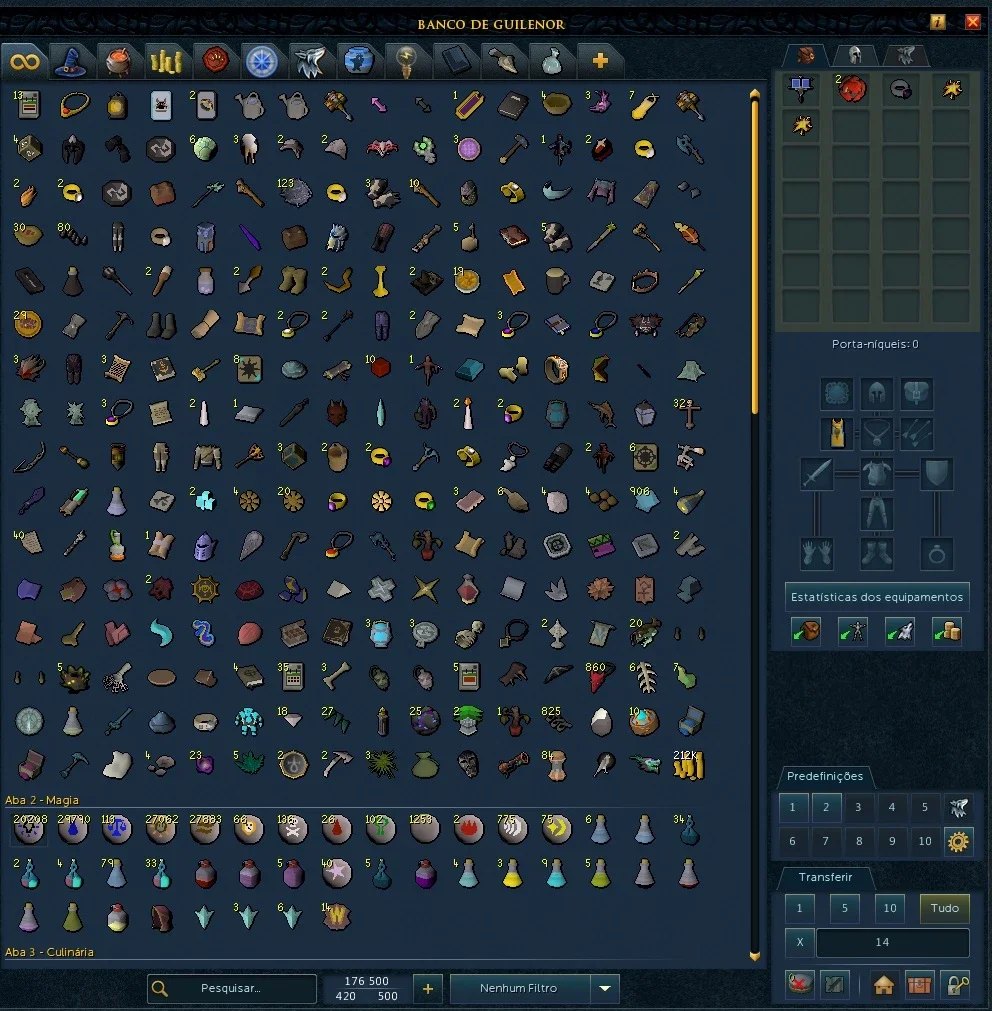Screen dimensions: 992x1011
Task: Load preset number 5
Action: [x=925, y=807]
